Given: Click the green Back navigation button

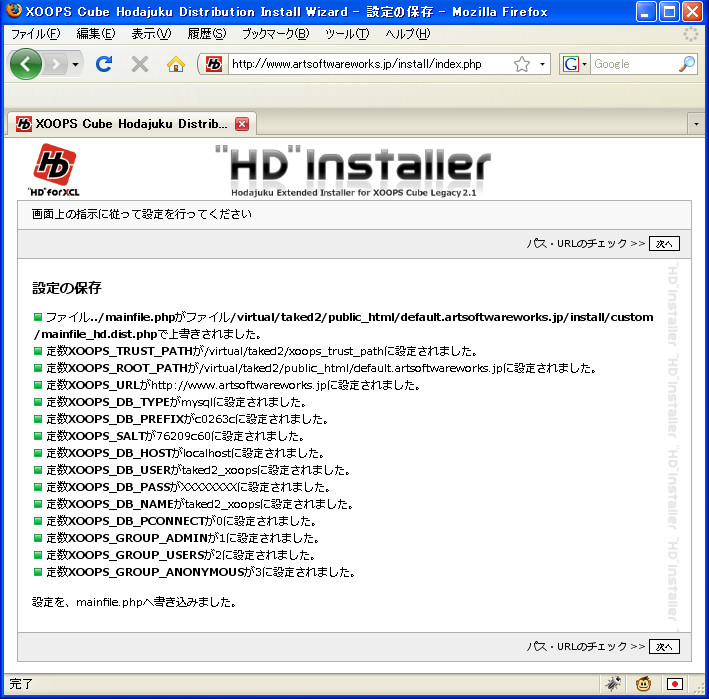Looking at the screenshot, I should pos(27,64).
